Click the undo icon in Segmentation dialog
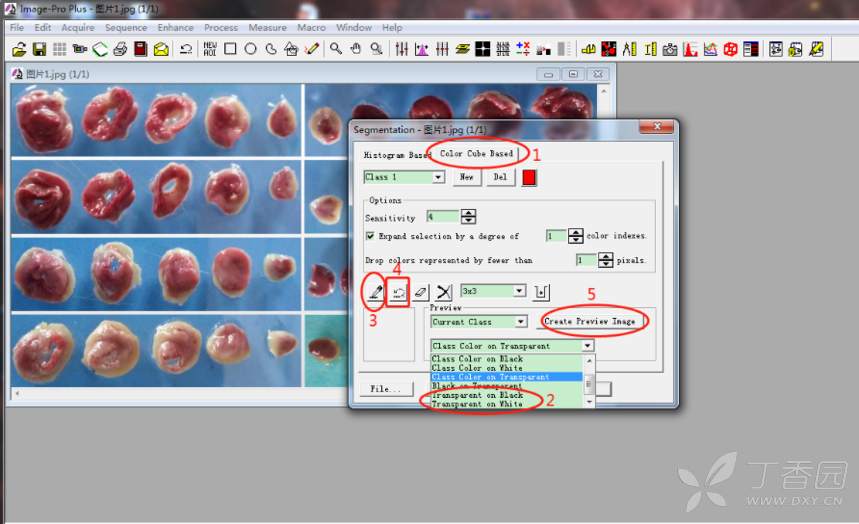Image resolution: width=859 pixels, height=524 pixels. click(398, 292)
